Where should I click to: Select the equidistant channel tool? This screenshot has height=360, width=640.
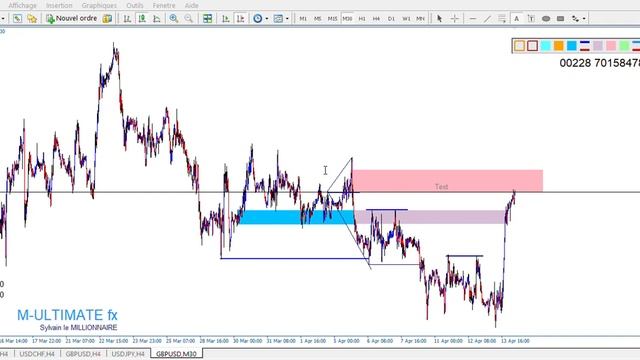[x=502, y=18]
